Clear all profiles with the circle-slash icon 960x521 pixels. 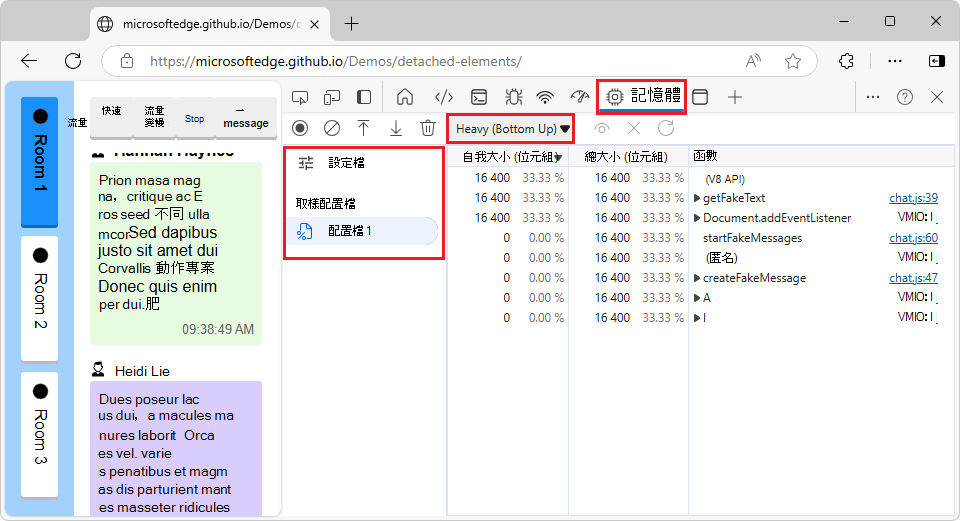(332, 128)
